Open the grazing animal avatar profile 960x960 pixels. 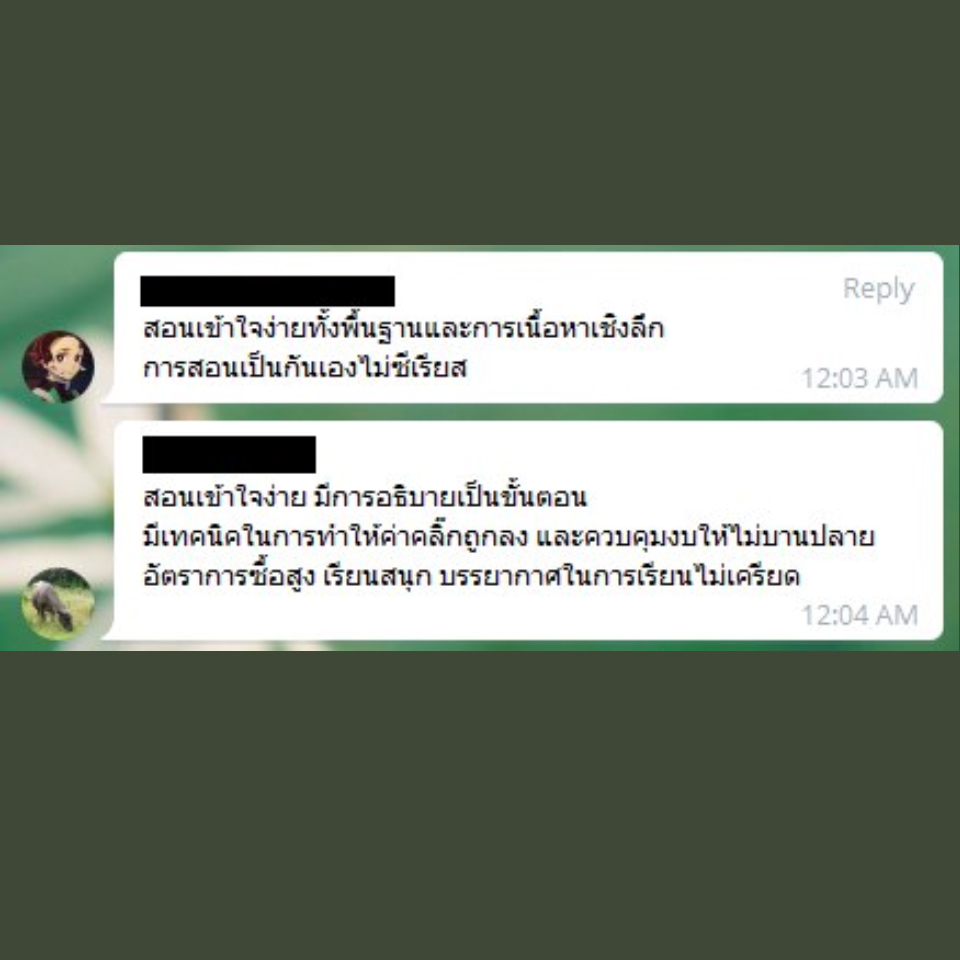click(58, 604)
